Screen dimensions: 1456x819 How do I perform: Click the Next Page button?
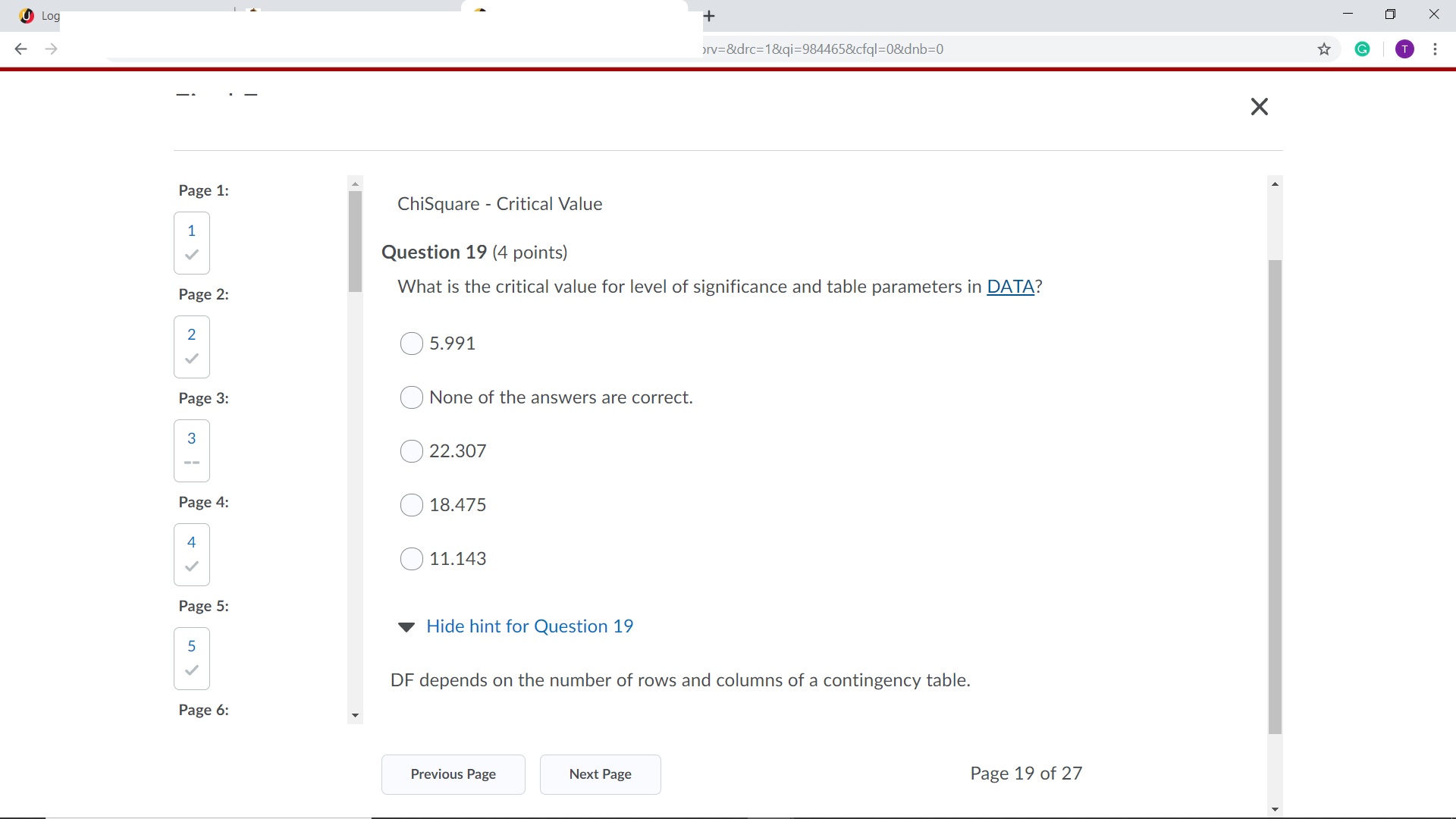[x=600, y=773]
